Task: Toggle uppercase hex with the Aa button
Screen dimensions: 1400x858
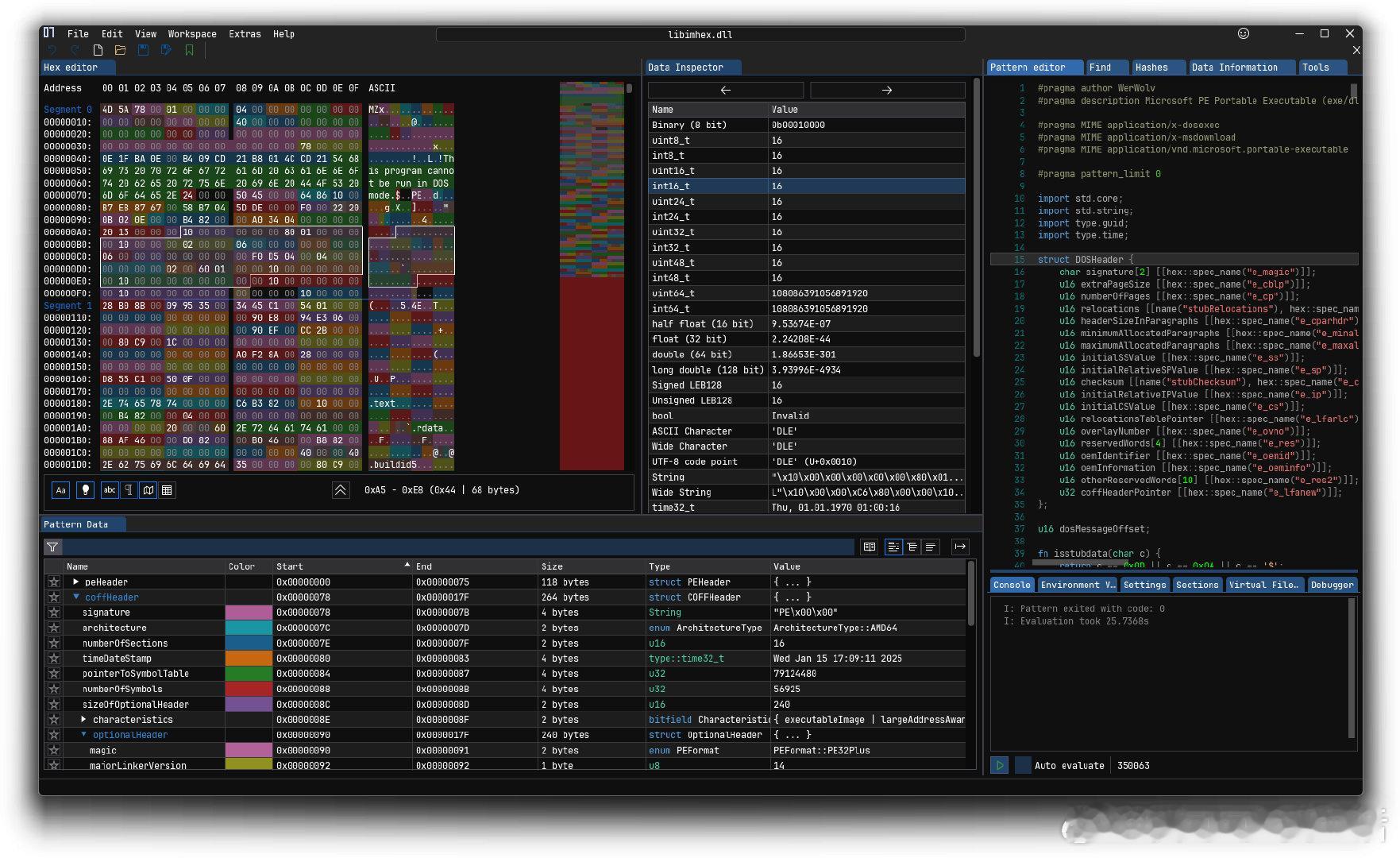Action: pyautogui.click(x=61, y=490)
